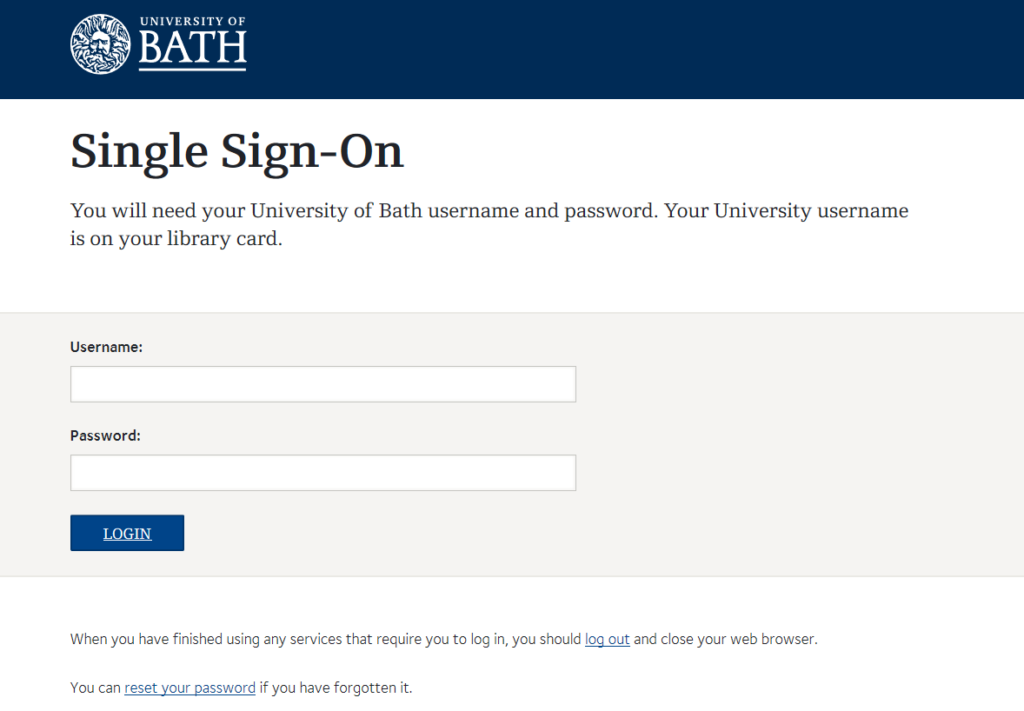Click the 'You can' text before the reset link
1024x711 pixels.
tap(95, 687)
